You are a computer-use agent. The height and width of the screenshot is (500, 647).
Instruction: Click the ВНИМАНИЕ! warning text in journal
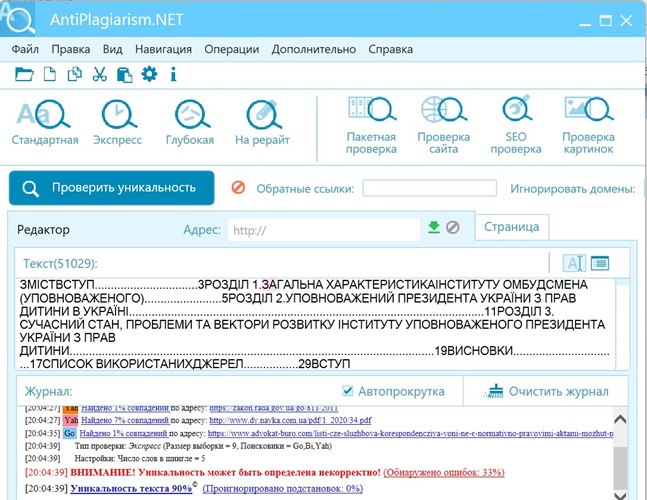pyautogui.click(x=225, y=472)
